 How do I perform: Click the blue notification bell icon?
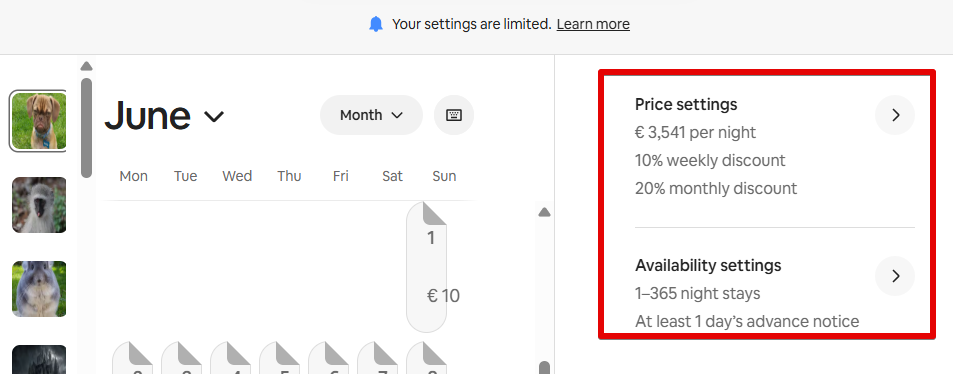pyautogui.click(x=376, y=24)
